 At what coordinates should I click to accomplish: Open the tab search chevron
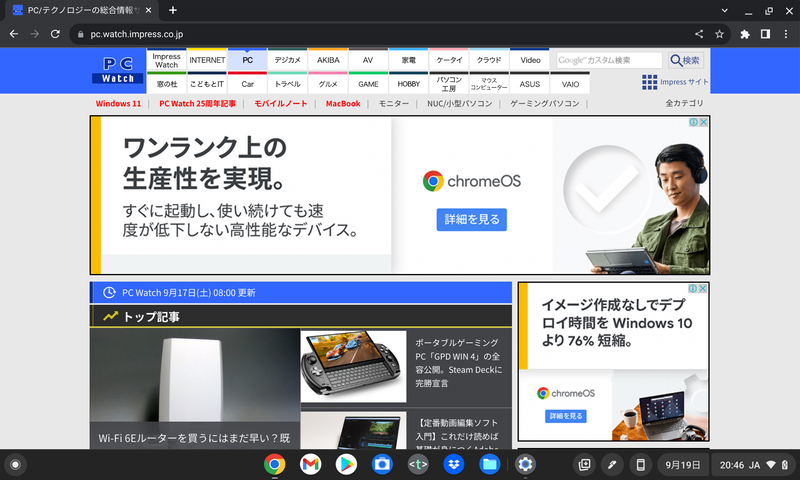click(x=724, y=10)
